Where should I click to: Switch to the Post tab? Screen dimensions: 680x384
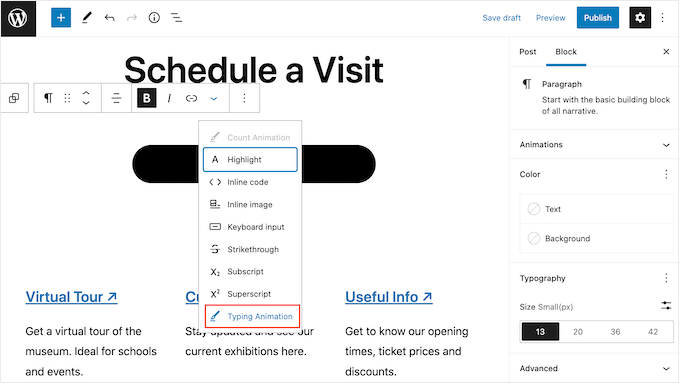[527, 52]
